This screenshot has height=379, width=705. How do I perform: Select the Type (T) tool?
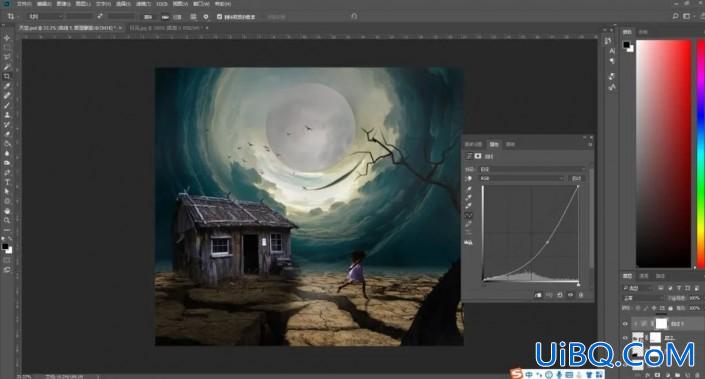7,182
